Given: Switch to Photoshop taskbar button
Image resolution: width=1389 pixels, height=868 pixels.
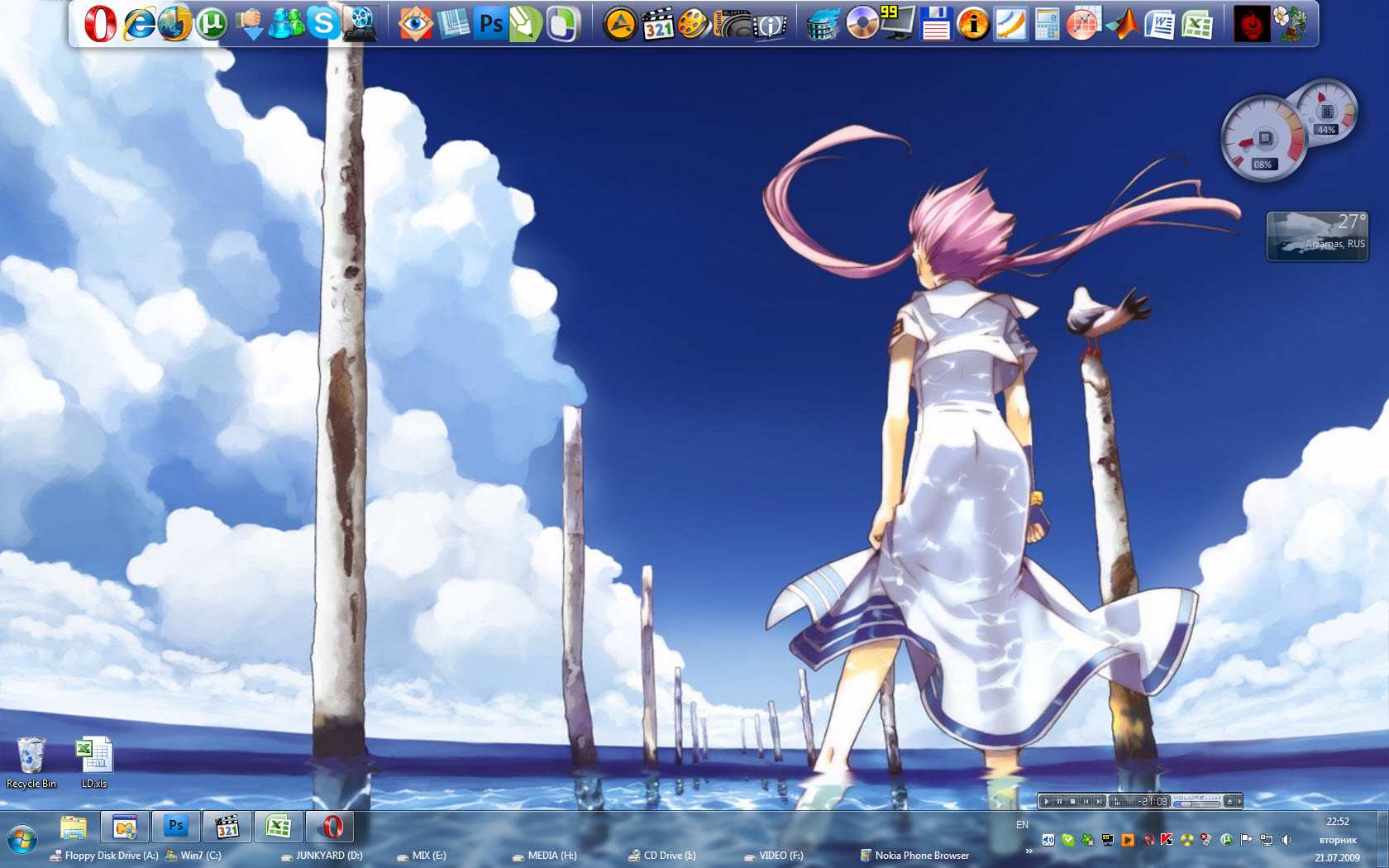Looking at the screenshot, I should (x=176, y=827).
